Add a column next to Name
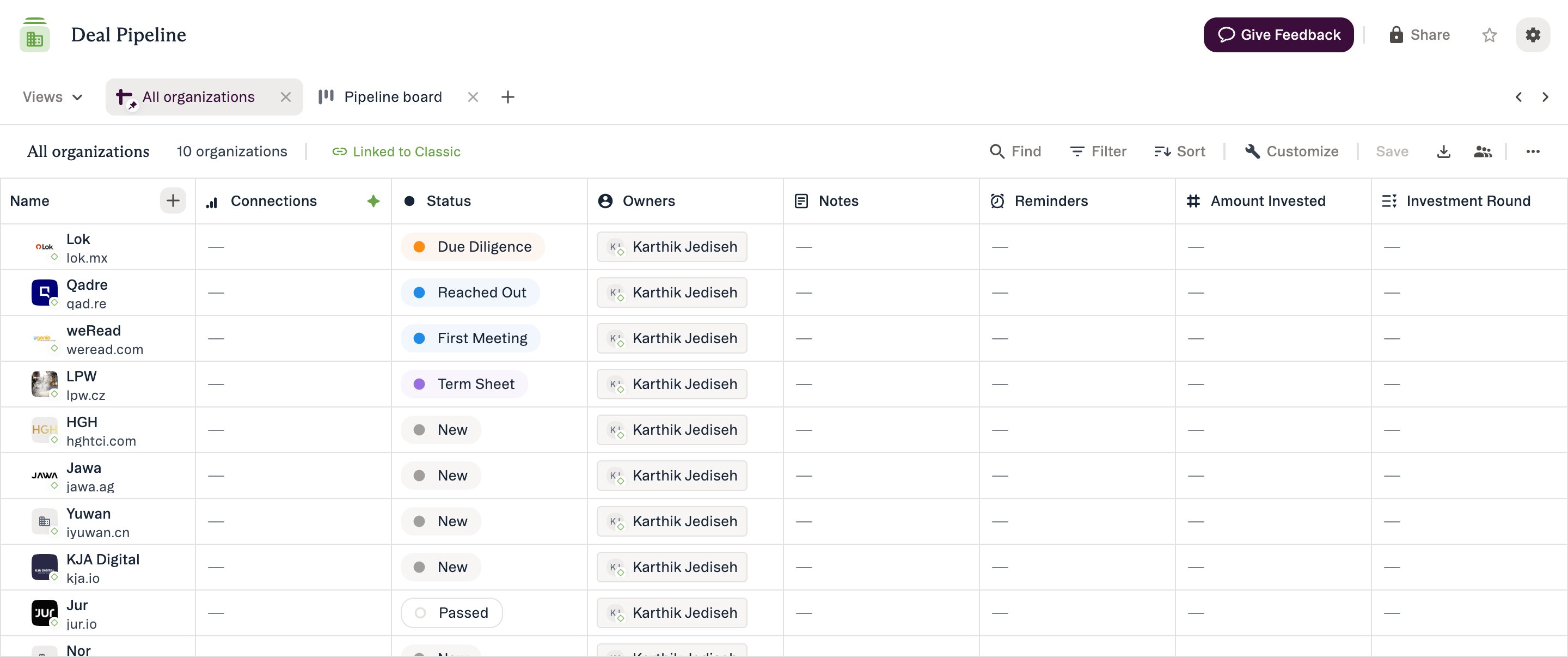 pyautogui.click(x=173, y=200)
